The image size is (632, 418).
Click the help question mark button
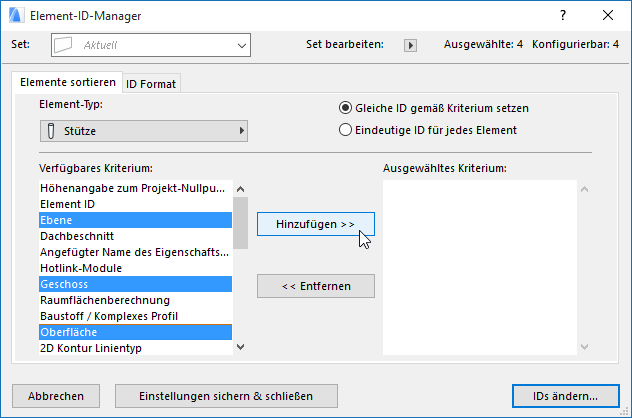click(564, 15)
